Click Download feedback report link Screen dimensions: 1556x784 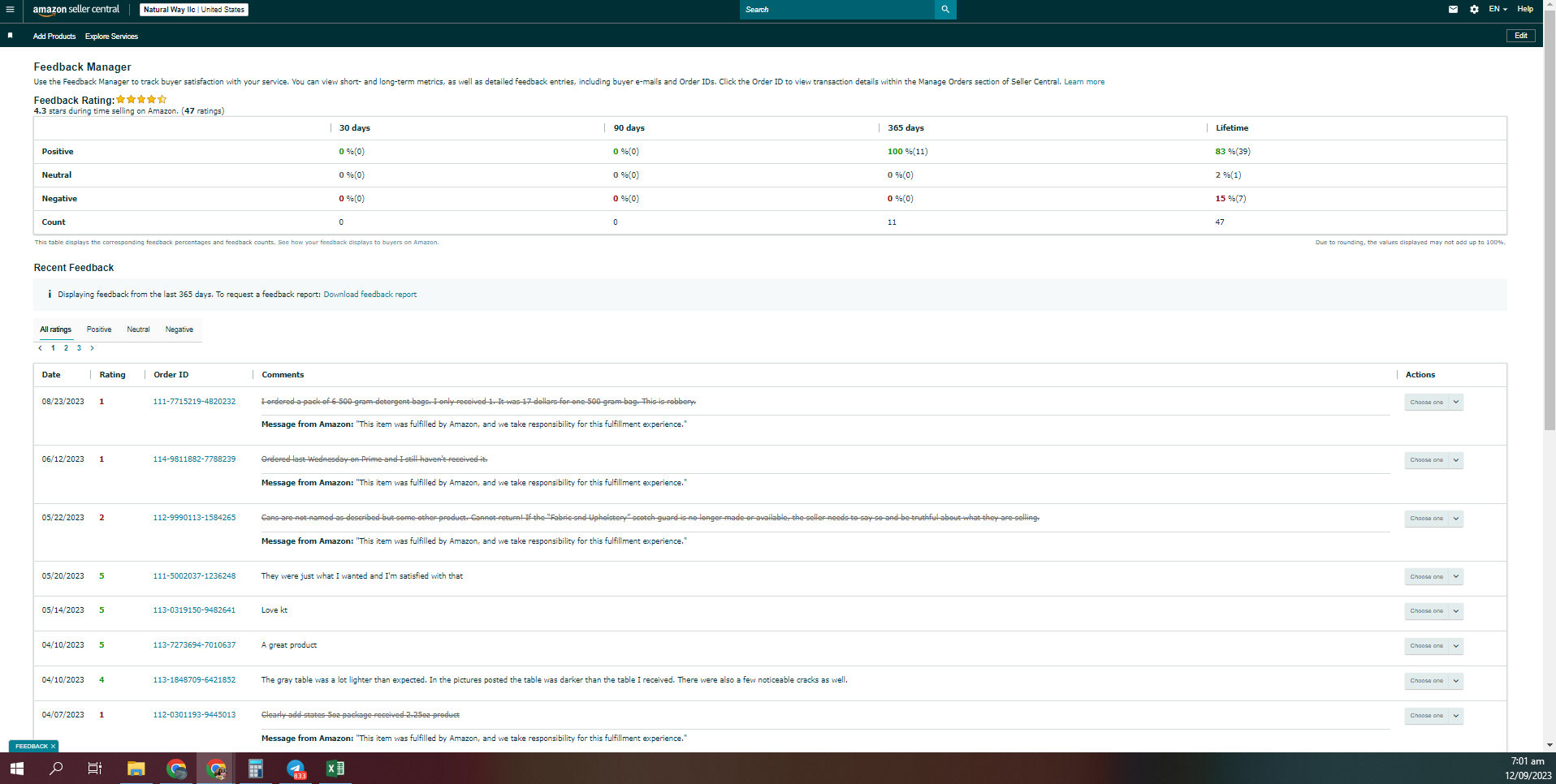(370, 295)
